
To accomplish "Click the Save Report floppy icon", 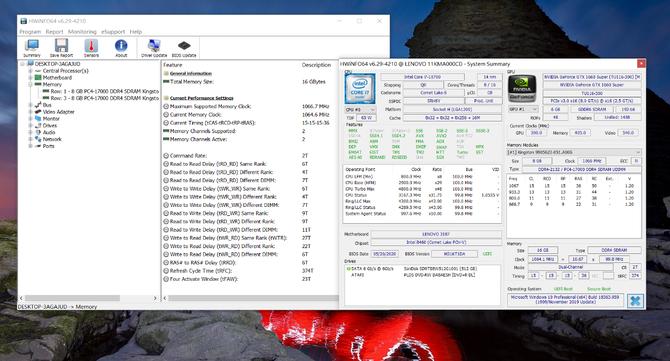I will point(61,48).
